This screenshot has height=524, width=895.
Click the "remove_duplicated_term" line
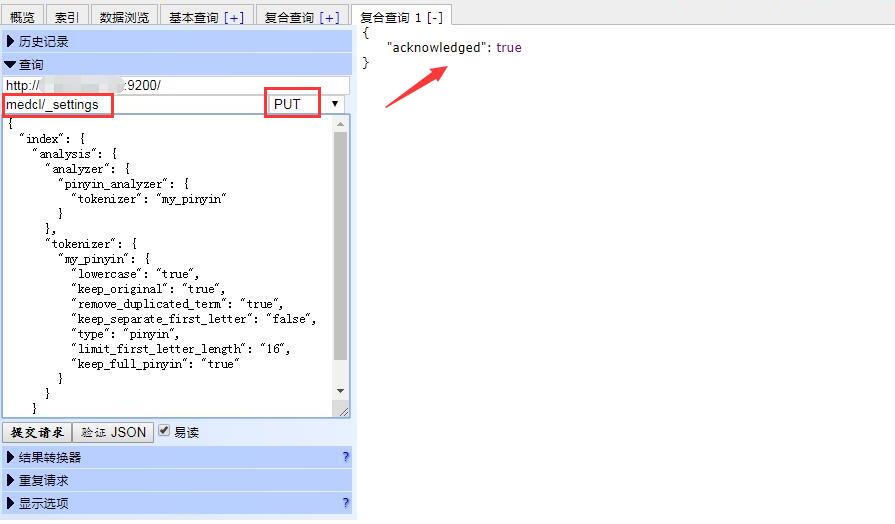(x=177, y=304)
